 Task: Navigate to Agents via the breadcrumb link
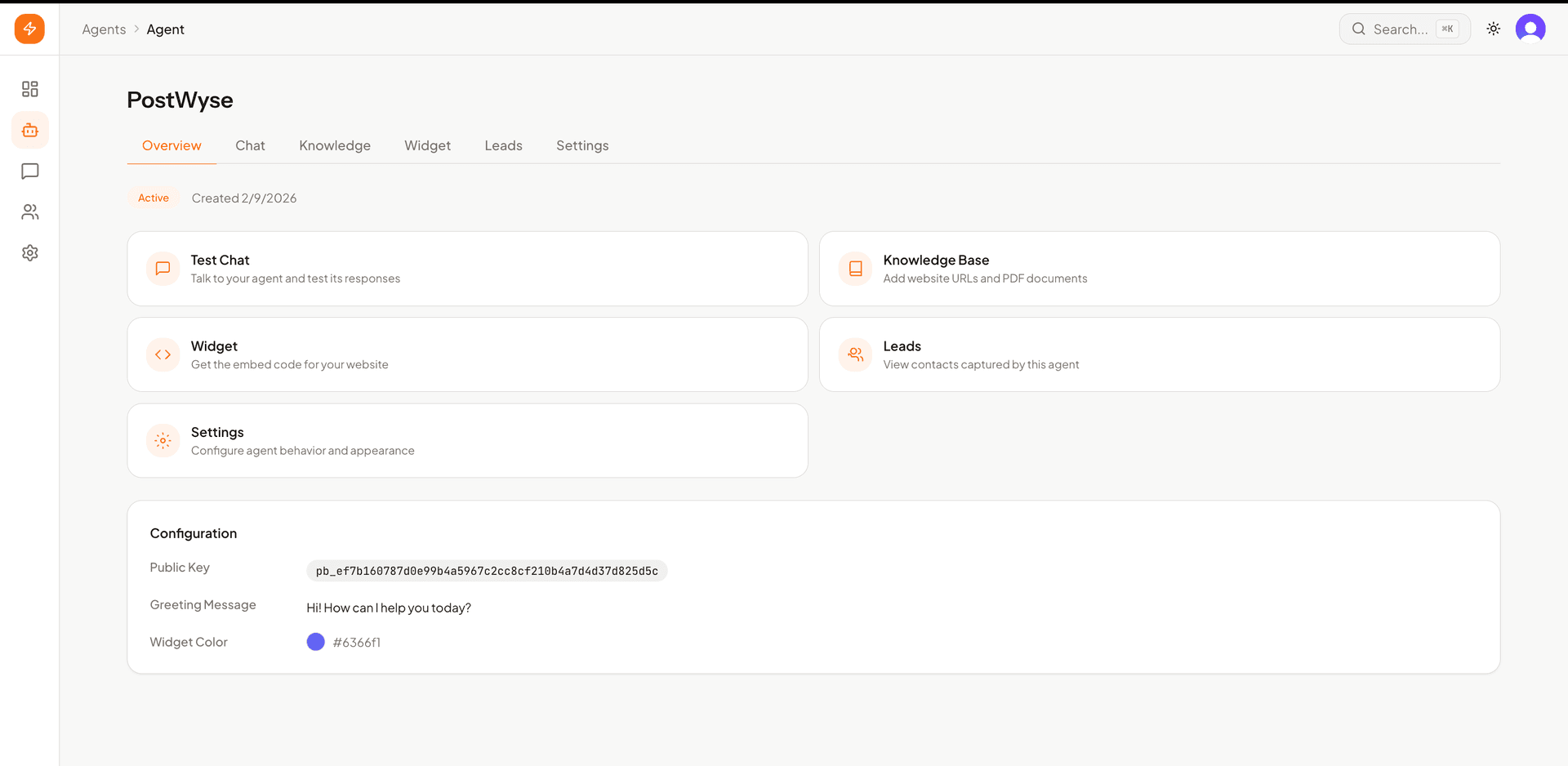104,29
